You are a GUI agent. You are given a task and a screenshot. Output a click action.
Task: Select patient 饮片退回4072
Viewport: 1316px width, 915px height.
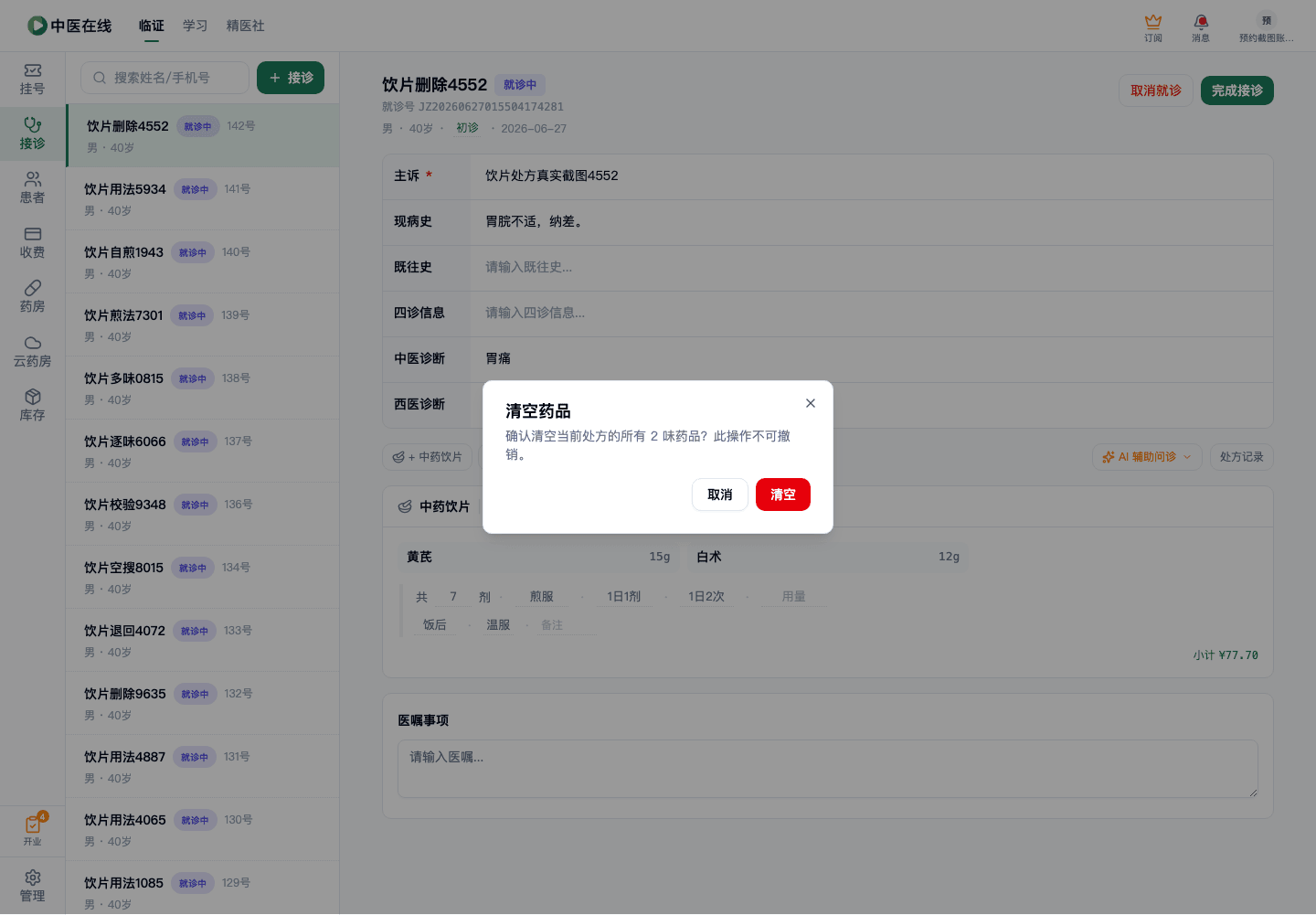point(203,640)
